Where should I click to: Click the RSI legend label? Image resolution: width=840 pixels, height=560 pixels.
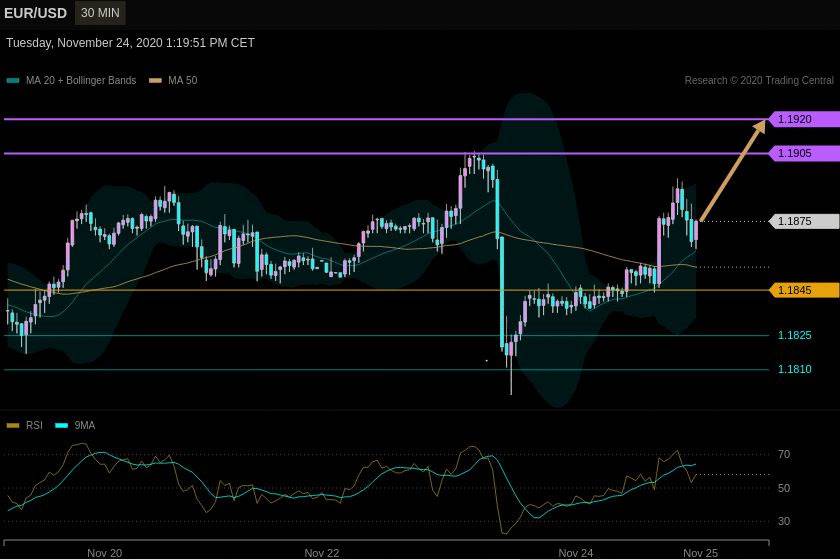coord(34,425)
